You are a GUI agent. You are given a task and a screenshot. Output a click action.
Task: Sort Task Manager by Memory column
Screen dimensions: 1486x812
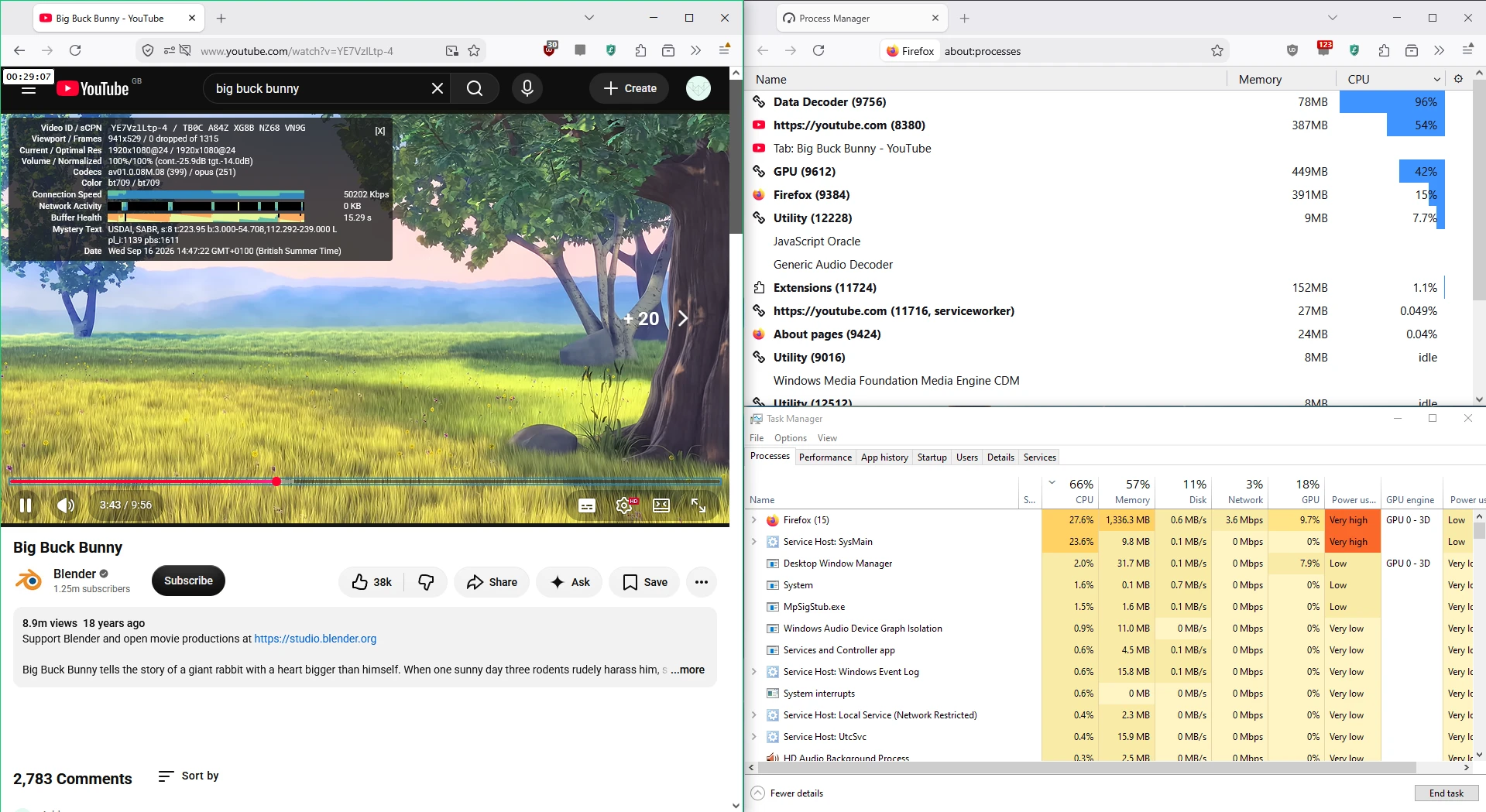(x=1125, y=491)
